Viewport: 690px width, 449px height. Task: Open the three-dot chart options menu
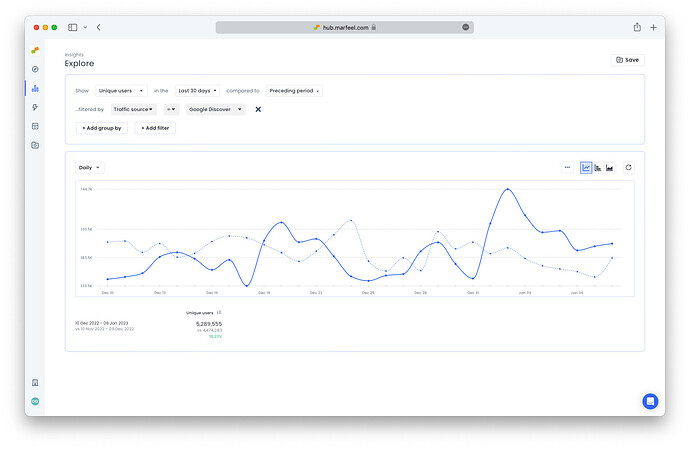tap(567, 168)
